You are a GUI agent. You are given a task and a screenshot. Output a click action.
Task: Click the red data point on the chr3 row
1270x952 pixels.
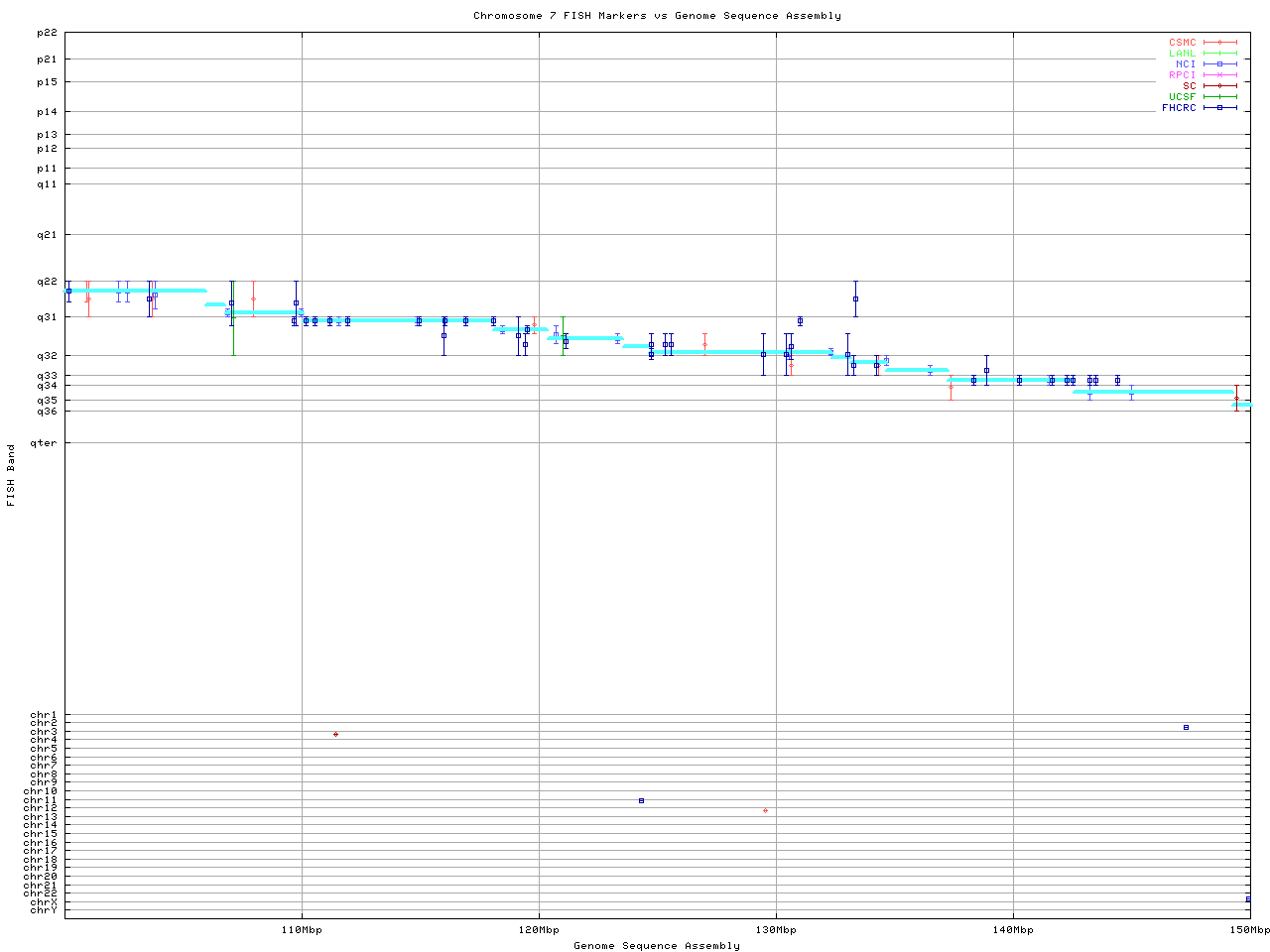(336, 734)
